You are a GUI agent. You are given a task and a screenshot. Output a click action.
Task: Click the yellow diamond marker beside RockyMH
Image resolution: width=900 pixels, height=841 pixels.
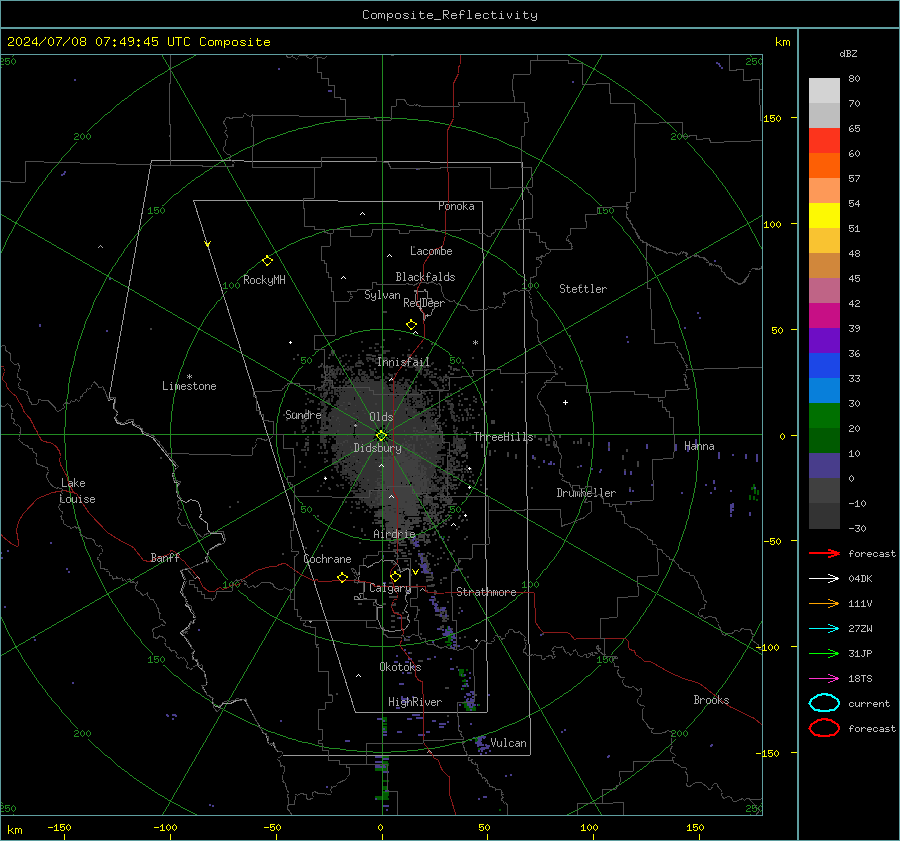pyautogui.click(x=267, y=261)
